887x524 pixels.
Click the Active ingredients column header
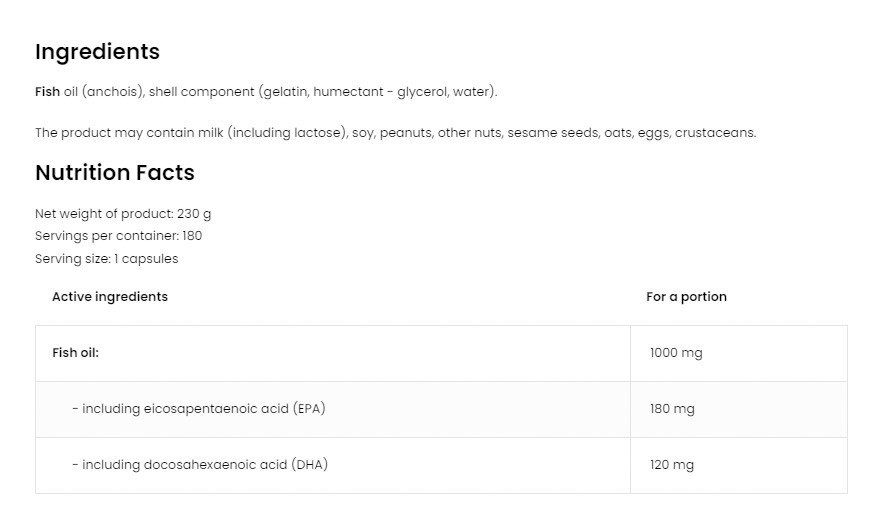pyautogui.click(x=110, y=297)
